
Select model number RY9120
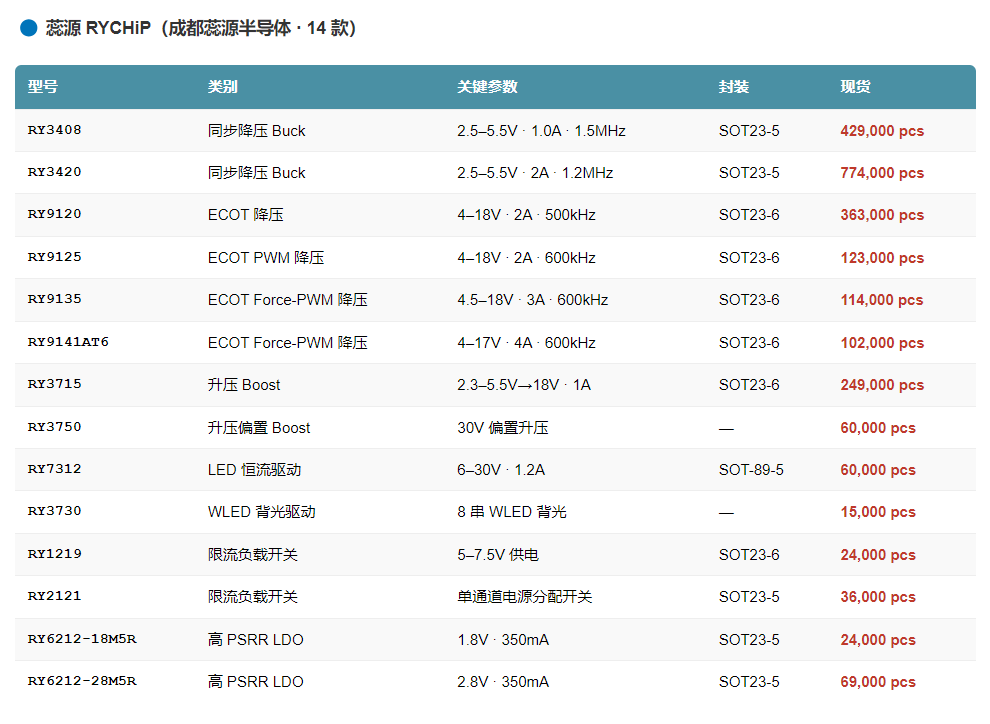coord(54,214)
